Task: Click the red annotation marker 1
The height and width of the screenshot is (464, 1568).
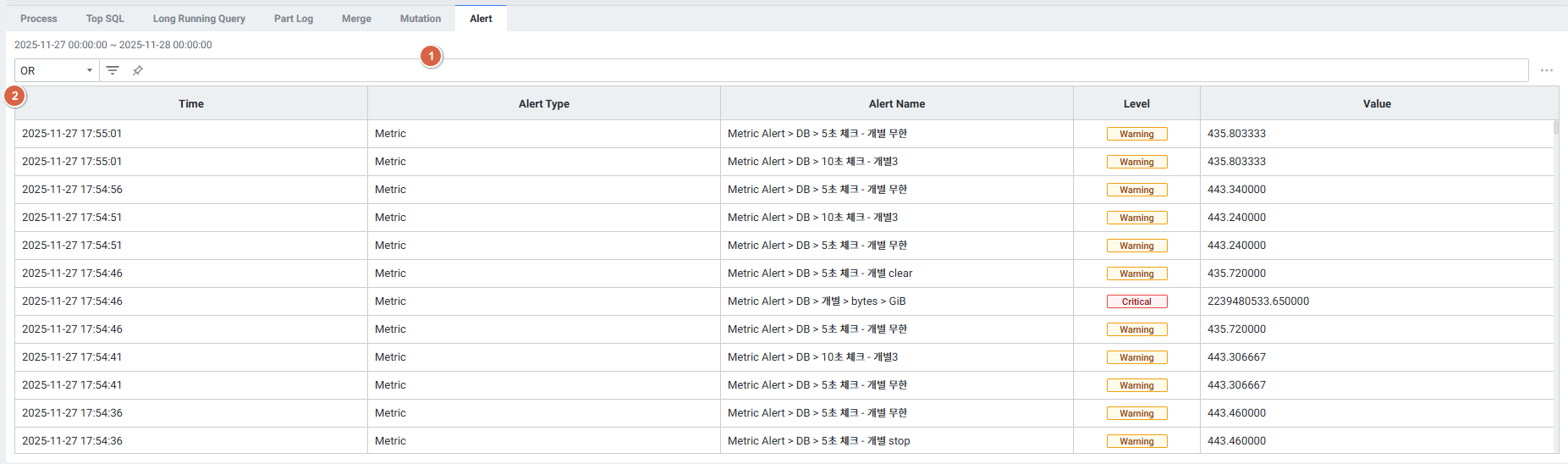Action: point(431,57)
